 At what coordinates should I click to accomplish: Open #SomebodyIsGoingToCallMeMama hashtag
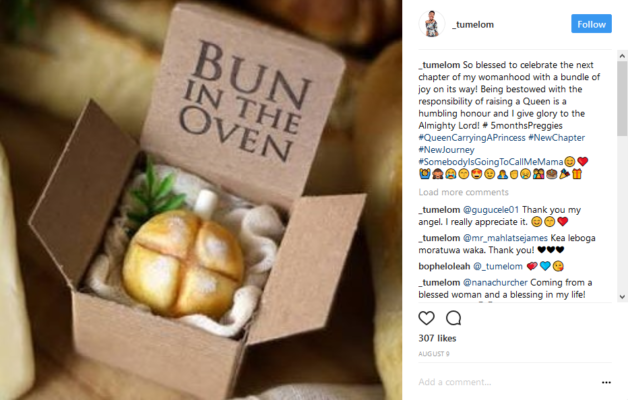[491, 162]
